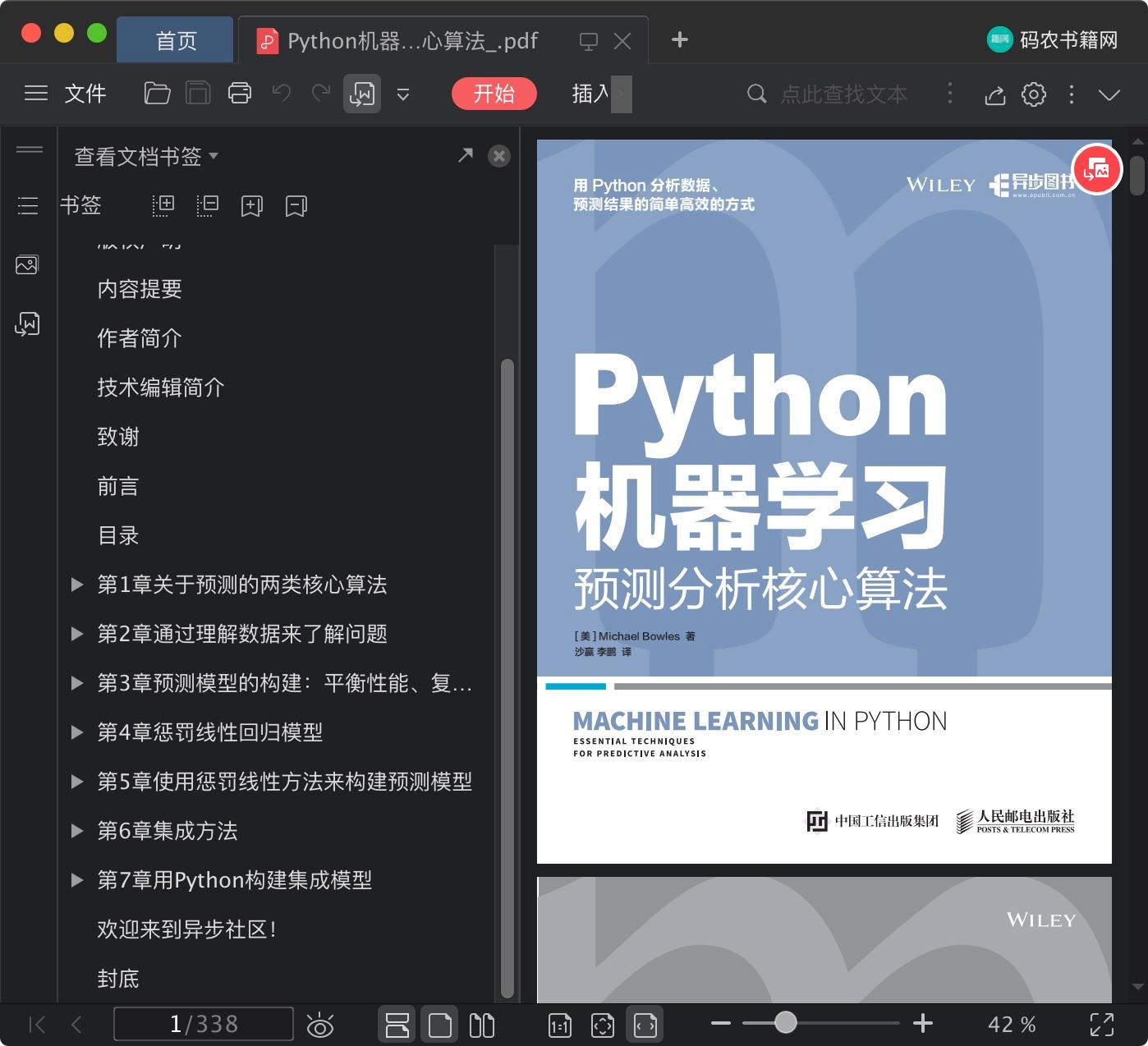The height and width of the screenshot is (1046, 1148).
Task: Switch to the 首页 tab
Action: [x=175, y=40]
